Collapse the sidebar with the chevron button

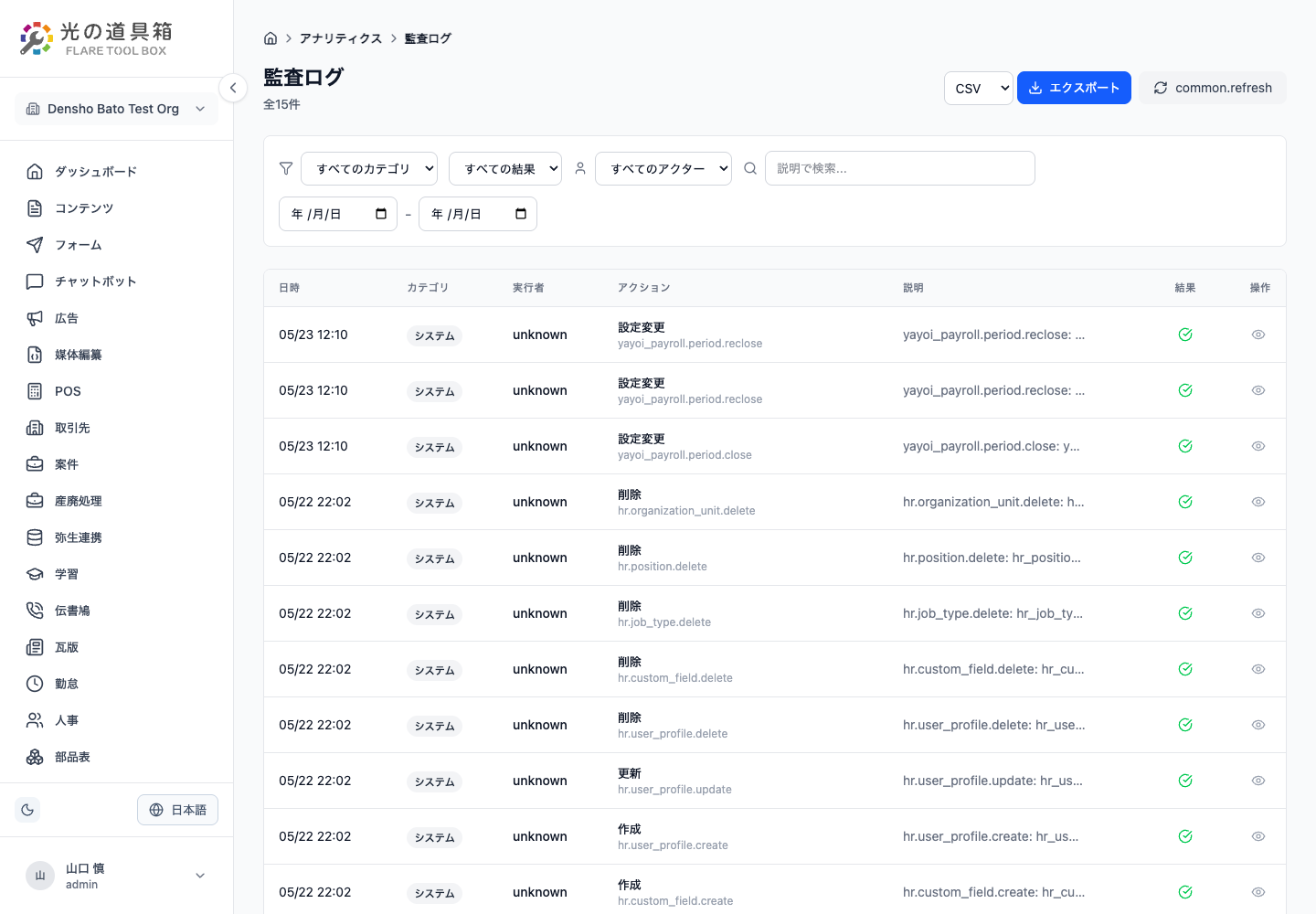click(233, 88)
